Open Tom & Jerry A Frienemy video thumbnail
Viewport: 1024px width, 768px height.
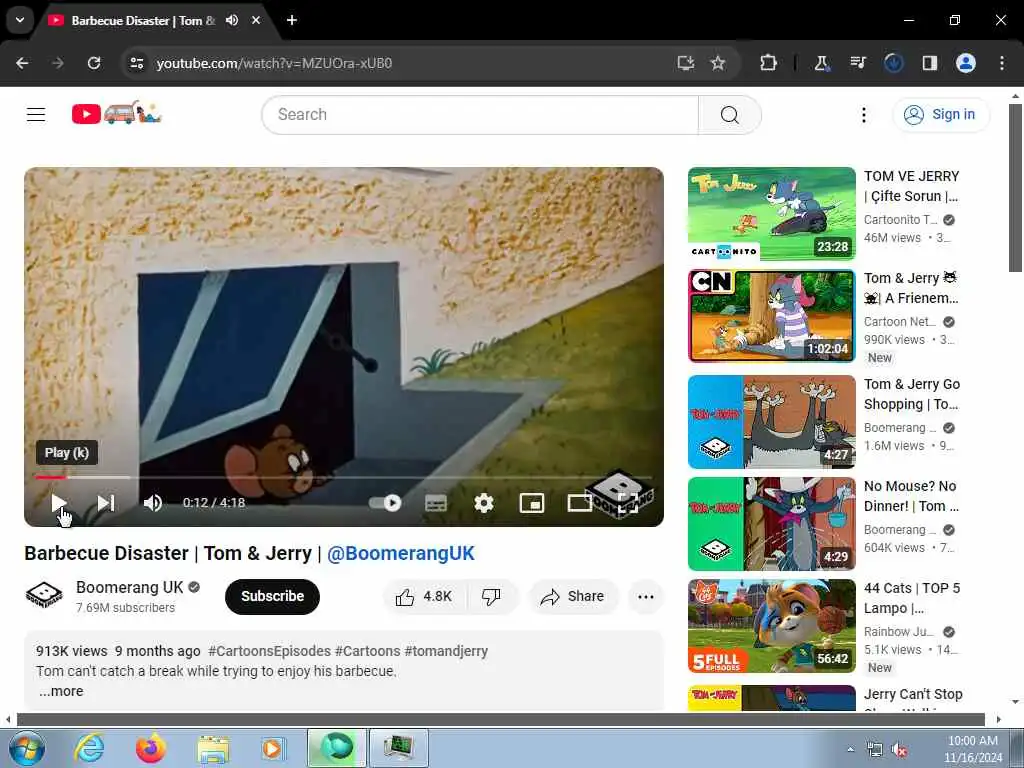(771, 316)
